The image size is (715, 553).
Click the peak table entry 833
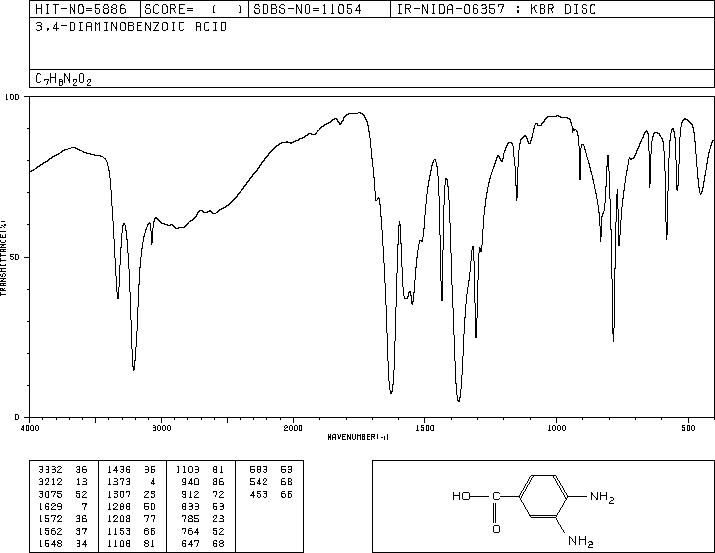tap(190, 506)
